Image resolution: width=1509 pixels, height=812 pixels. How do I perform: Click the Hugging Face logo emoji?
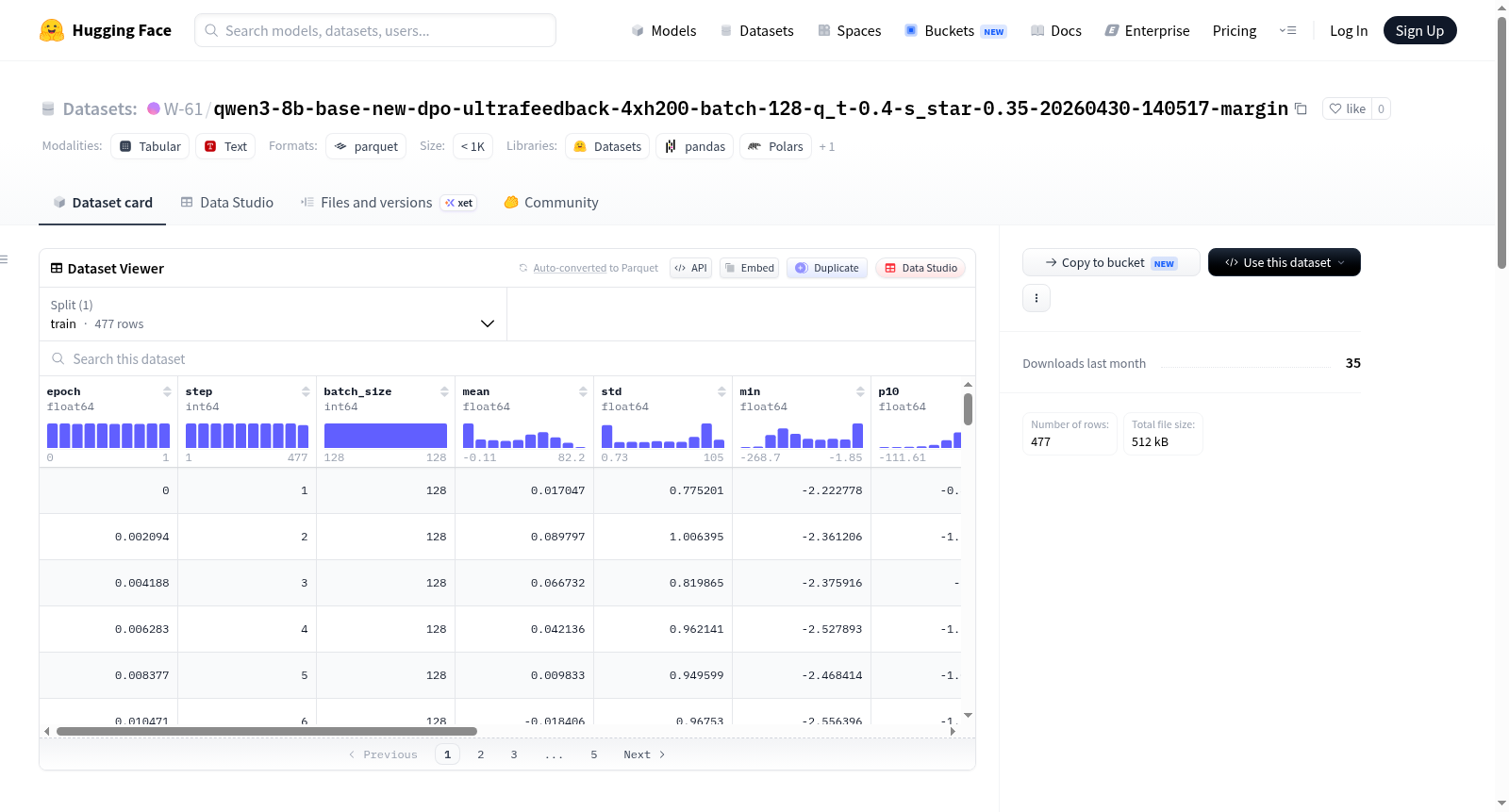pos(52,30)
